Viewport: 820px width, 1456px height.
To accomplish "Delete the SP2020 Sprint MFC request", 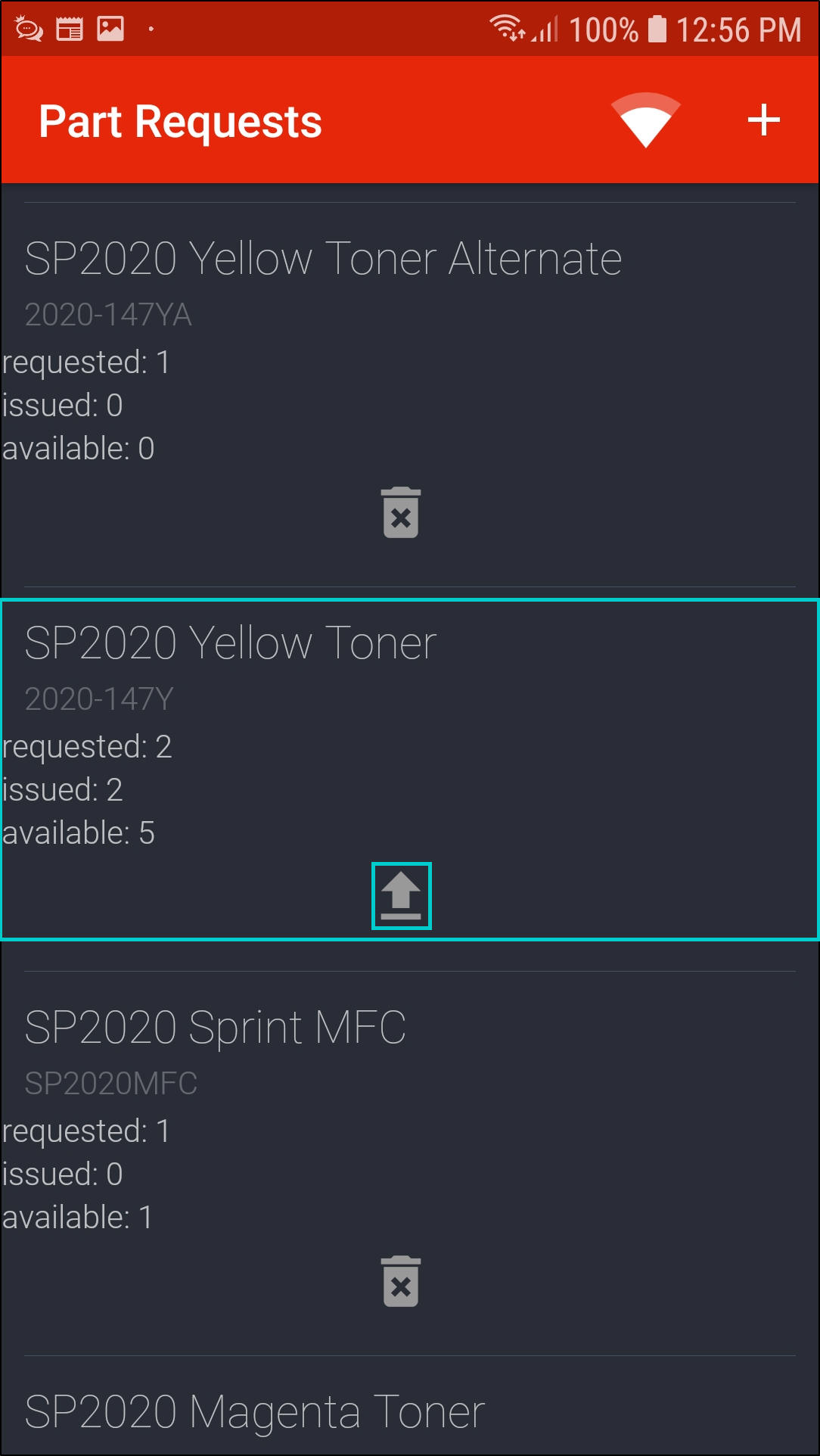I will point(401,1281).
